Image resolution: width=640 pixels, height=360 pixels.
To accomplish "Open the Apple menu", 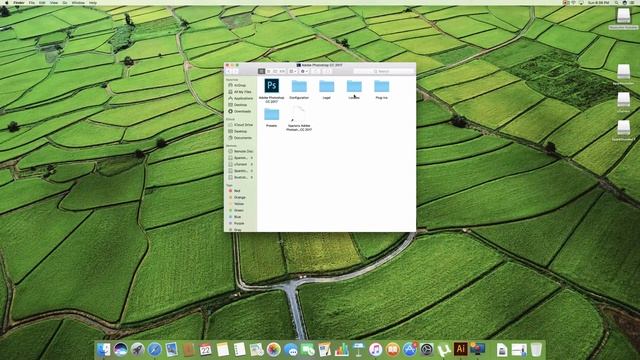I will tap(7, 2).
